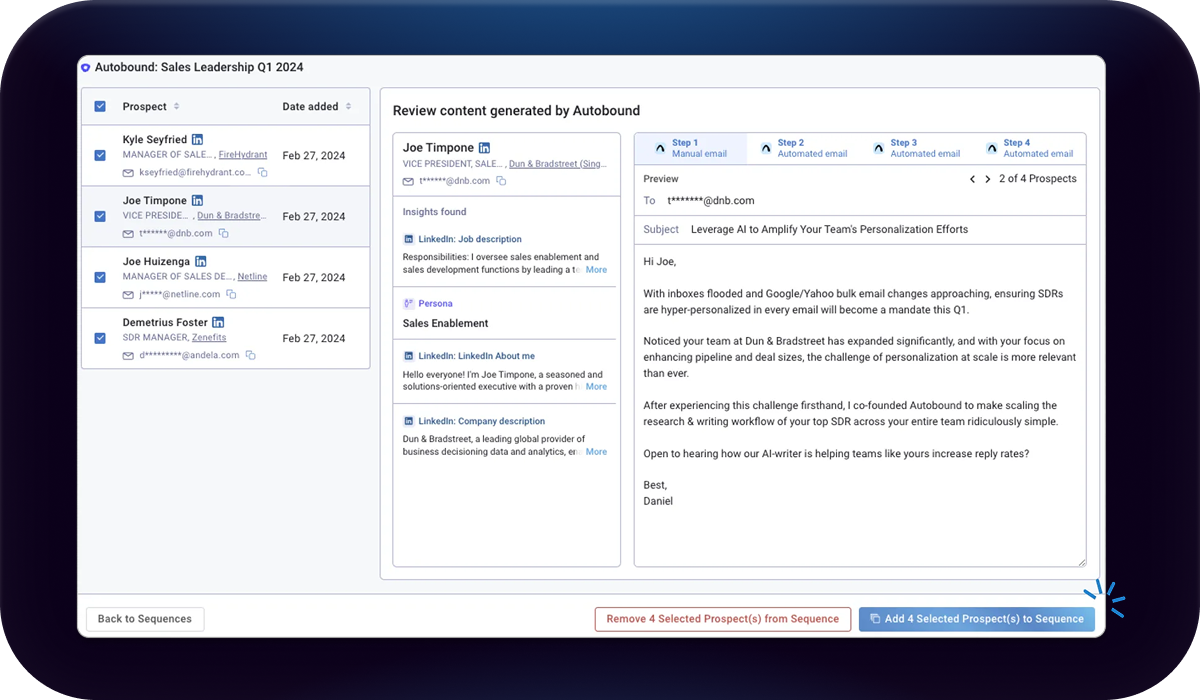Click the '2 of 4 Prospects' counter
Image resolution: width=1200 pixels, height=700 pixels.
pyautogui.click(x=1038, y=179)
